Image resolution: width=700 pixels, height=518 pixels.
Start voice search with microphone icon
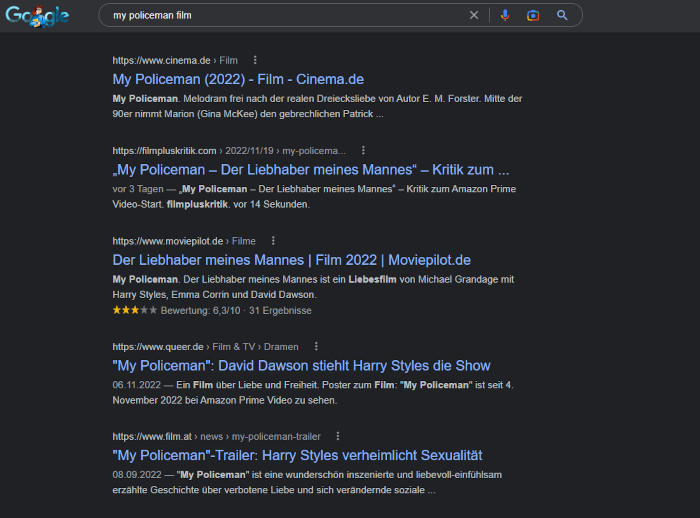tap(505, 15)
